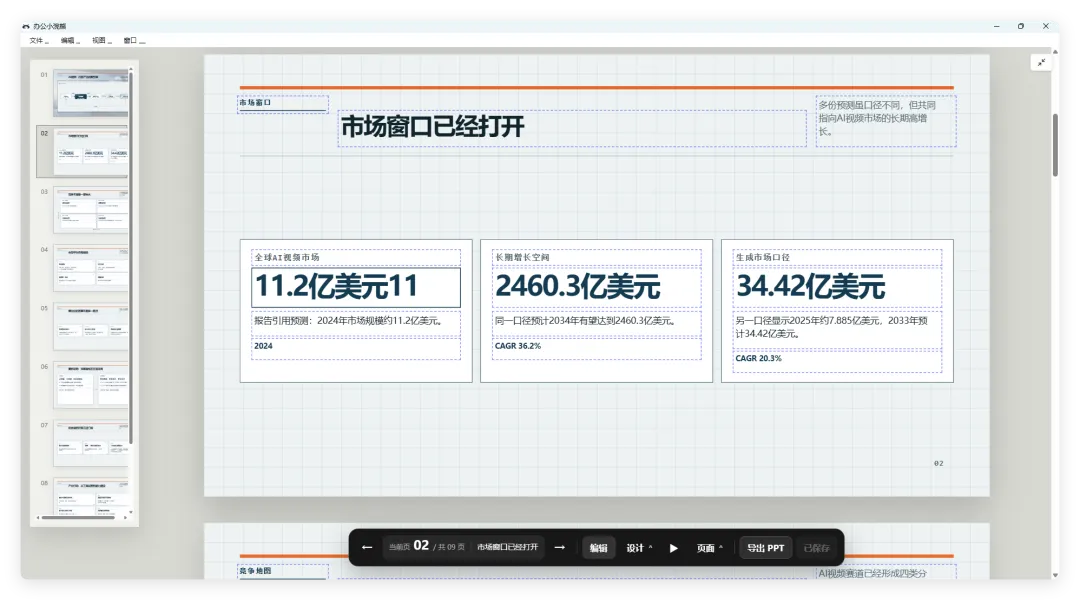Collapse fullscreen view using the top-right arrows icon

[1041, 63]
